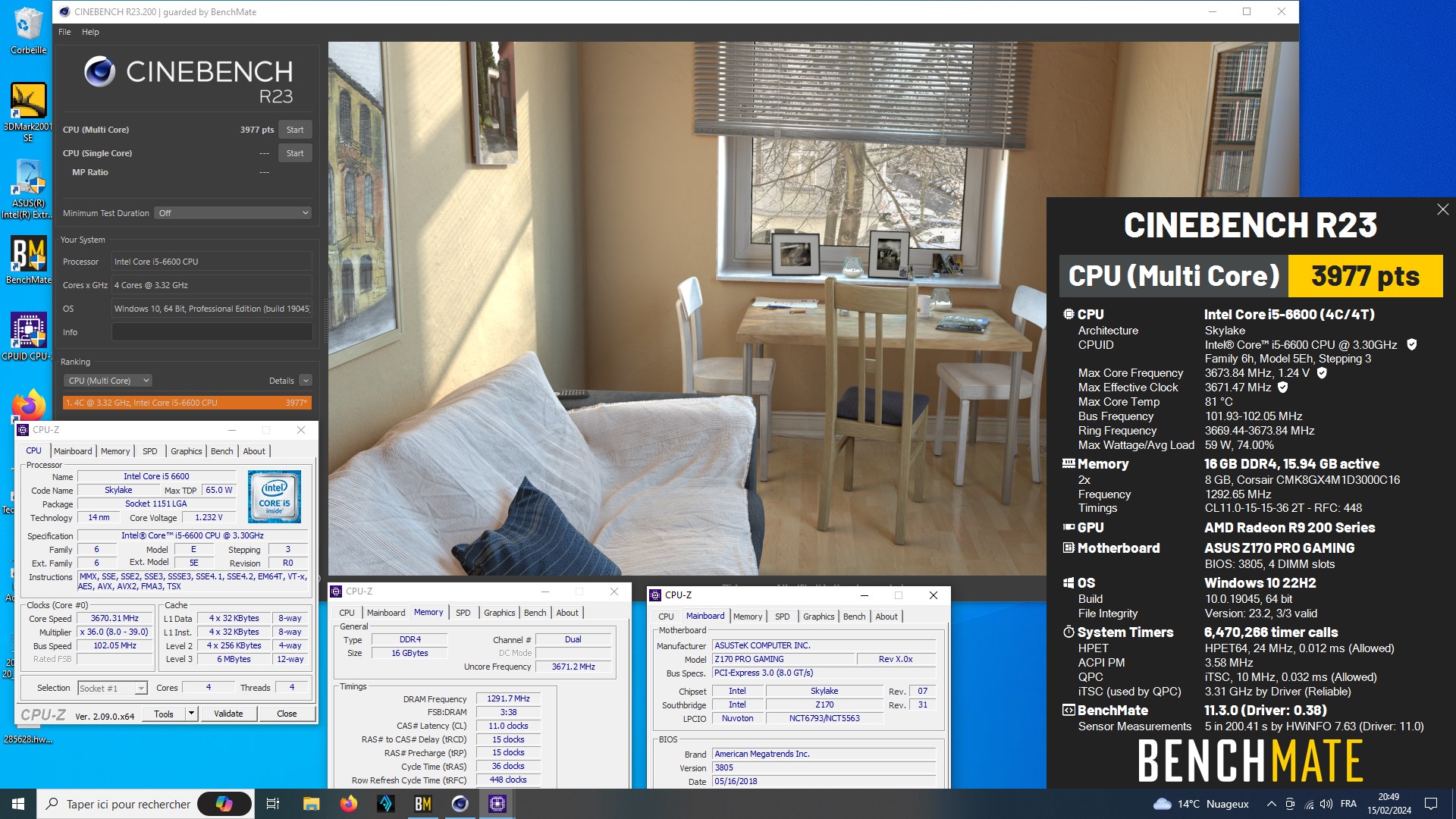Image resolution: width=1456 pixels, height=819 pixels.
Task: Click the motherboard model Z170 PRO GAMING field
Action: click(783, 659)
